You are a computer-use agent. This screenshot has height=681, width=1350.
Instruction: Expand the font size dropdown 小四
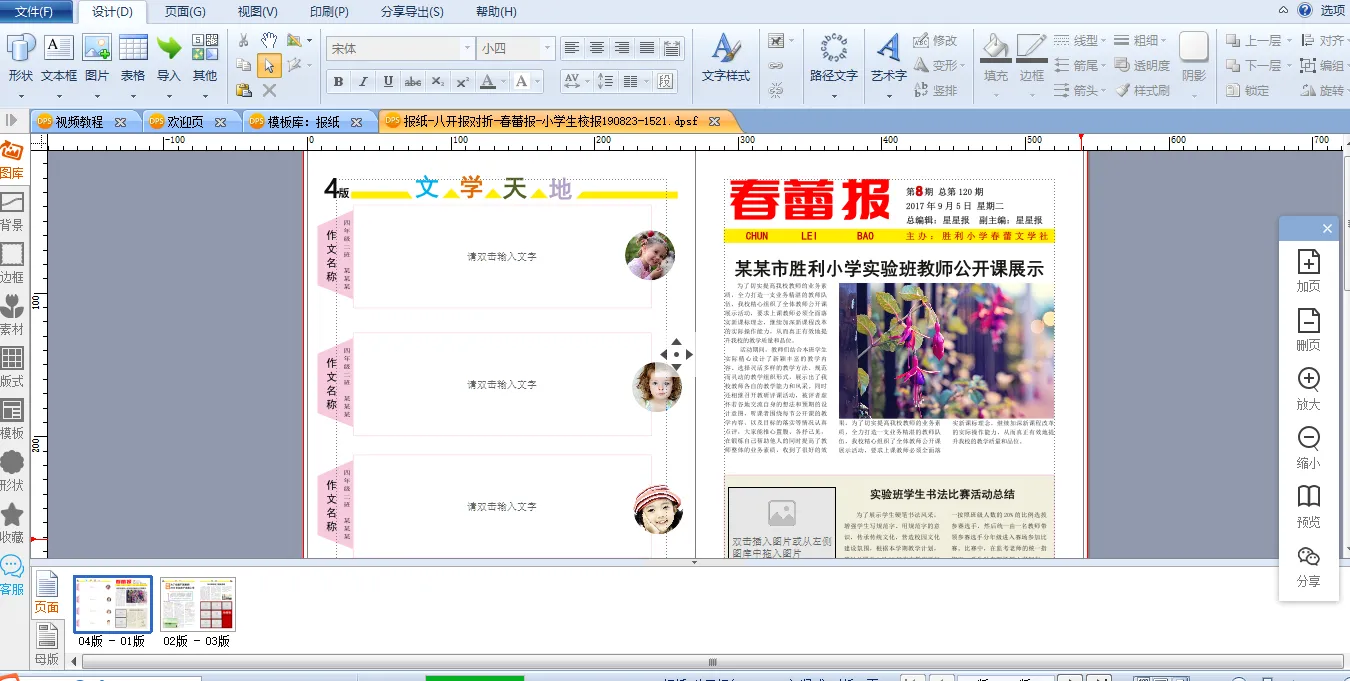coord(546,48)
